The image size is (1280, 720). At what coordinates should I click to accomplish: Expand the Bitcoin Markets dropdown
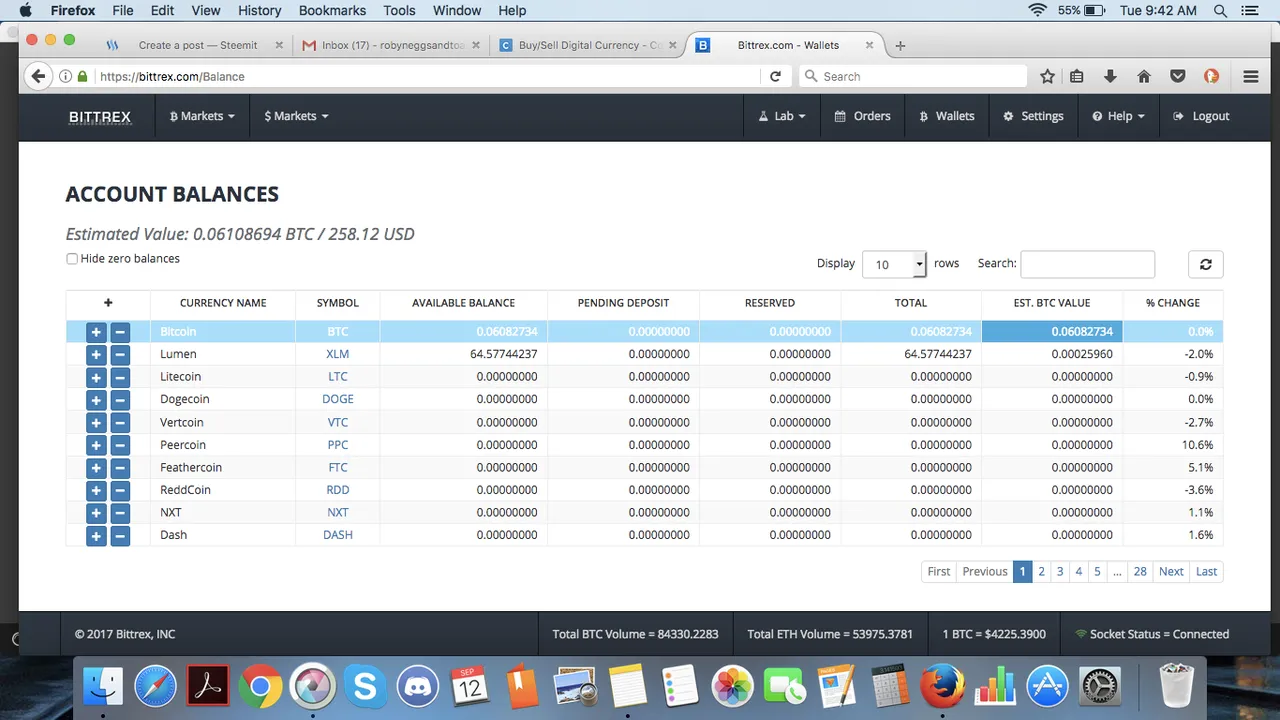coord(202,116)
